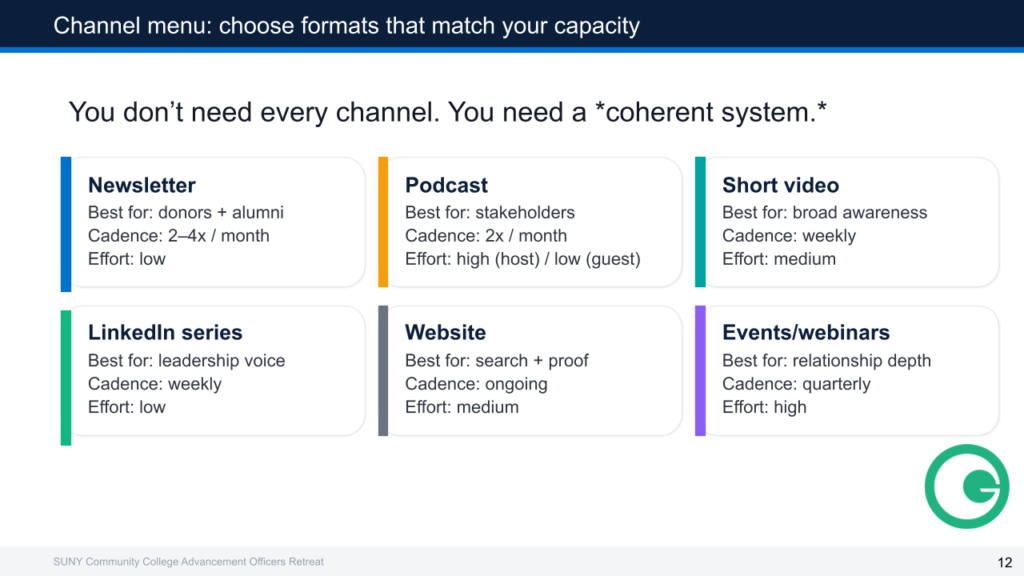The height and width of the screenshot is (576, 1024).
Task: Select the green bar beside LinkedIn series
Action: [x=66, y=376]
